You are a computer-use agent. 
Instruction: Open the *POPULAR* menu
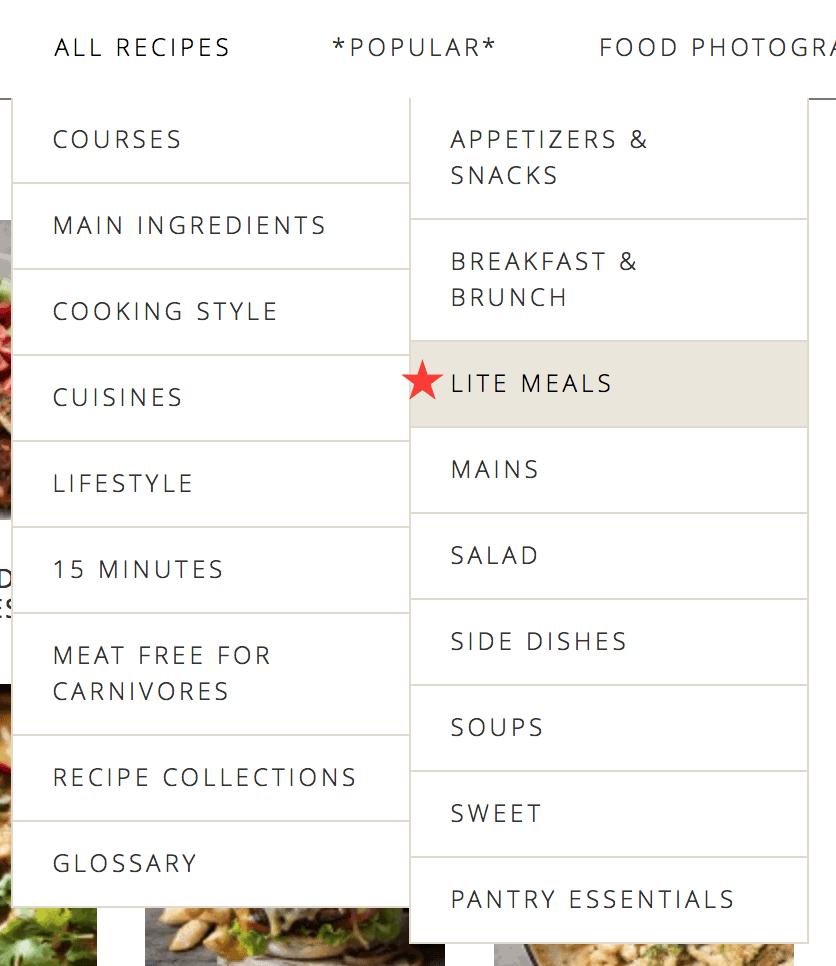(x=415, y=47)
